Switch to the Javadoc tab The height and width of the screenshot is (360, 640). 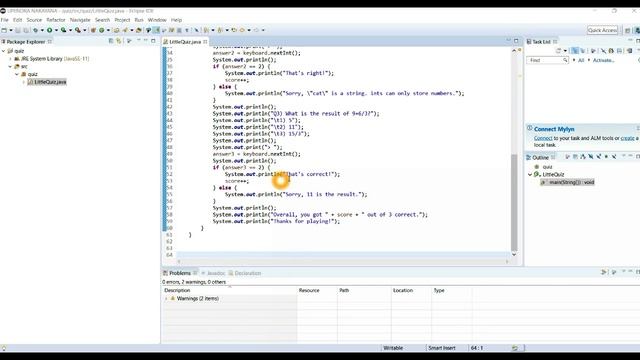(x=213, y=273)
